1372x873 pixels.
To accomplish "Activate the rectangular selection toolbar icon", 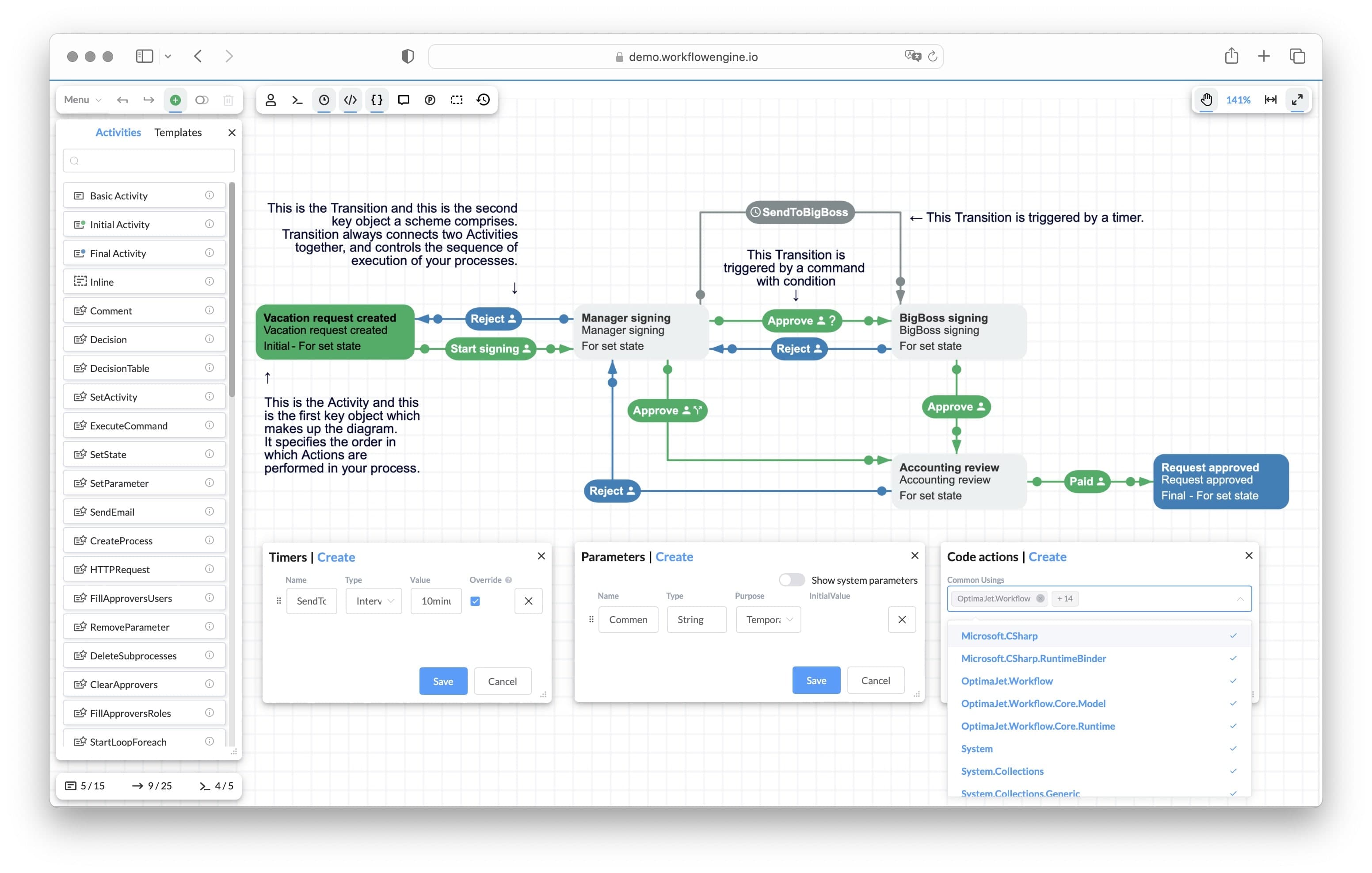I will coord(456,100).
